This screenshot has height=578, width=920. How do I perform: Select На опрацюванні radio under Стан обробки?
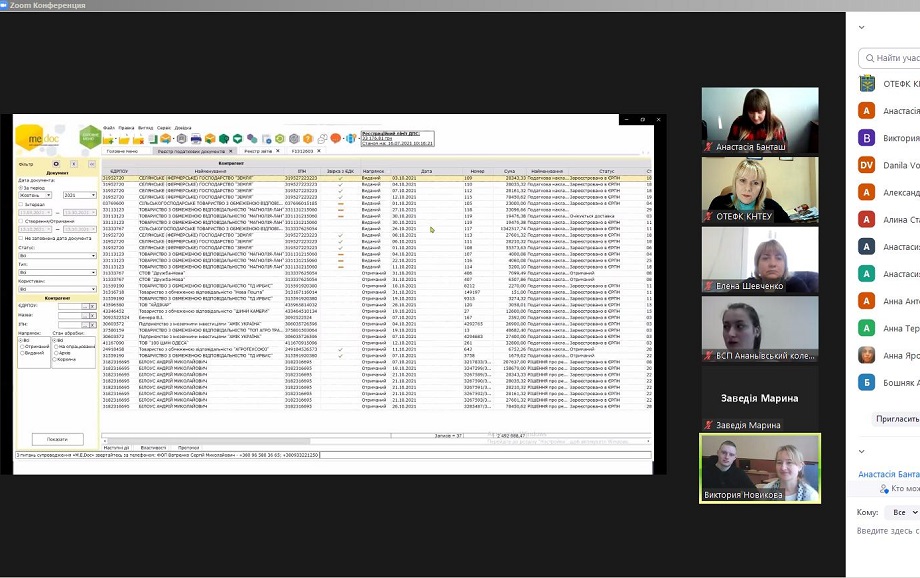56,346
